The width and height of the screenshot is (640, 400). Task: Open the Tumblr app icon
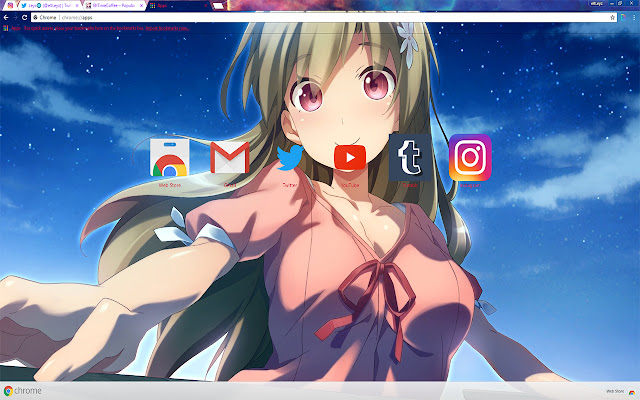click(410, 157)
